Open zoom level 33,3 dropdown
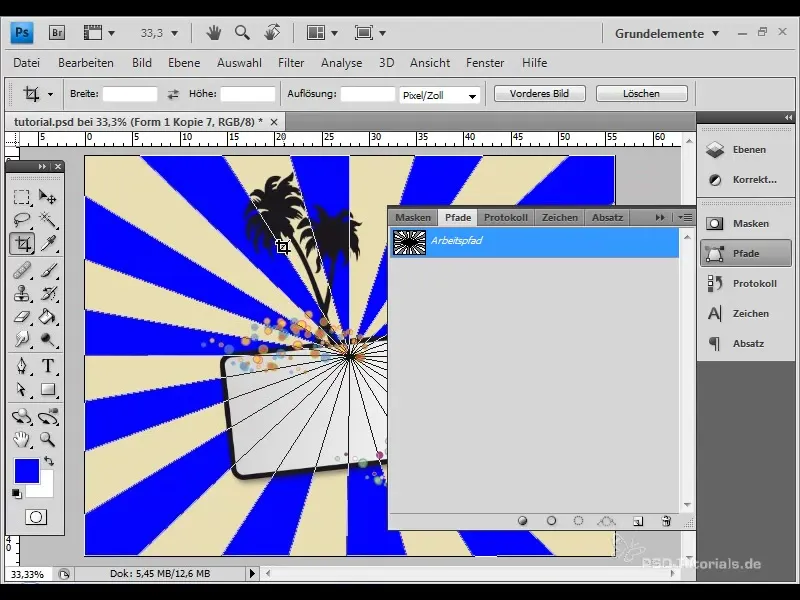Image resolution: width=800 pixels, height=600 pixels. [x=174, y=34]
